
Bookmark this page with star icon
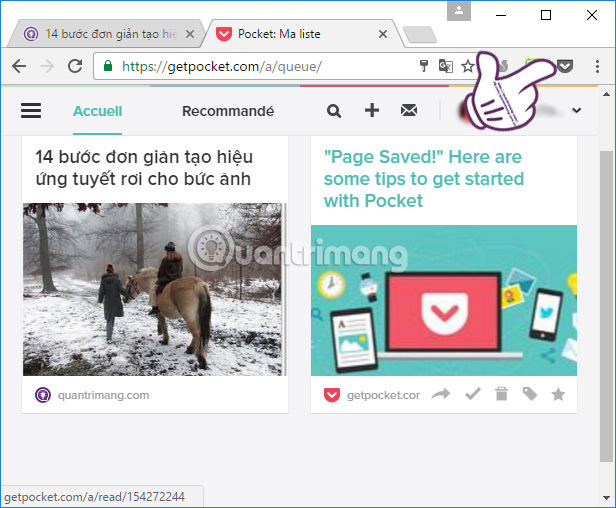pyautogui.click(x=468, y=66)
